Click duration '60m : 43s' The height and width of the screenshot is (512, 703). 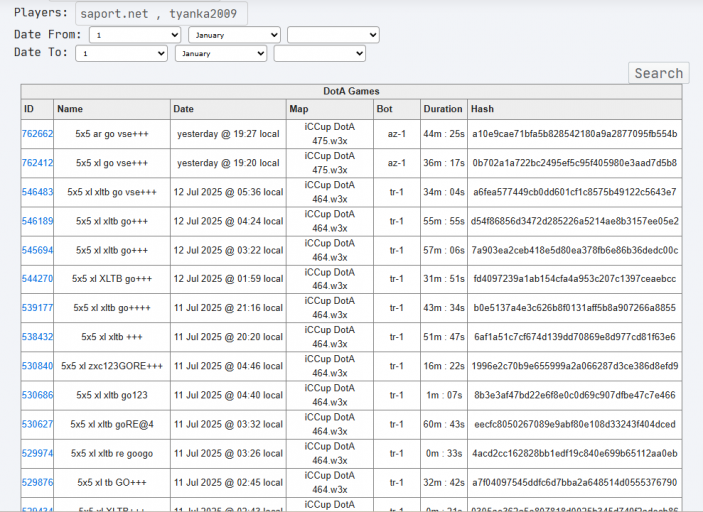(444, 424)
